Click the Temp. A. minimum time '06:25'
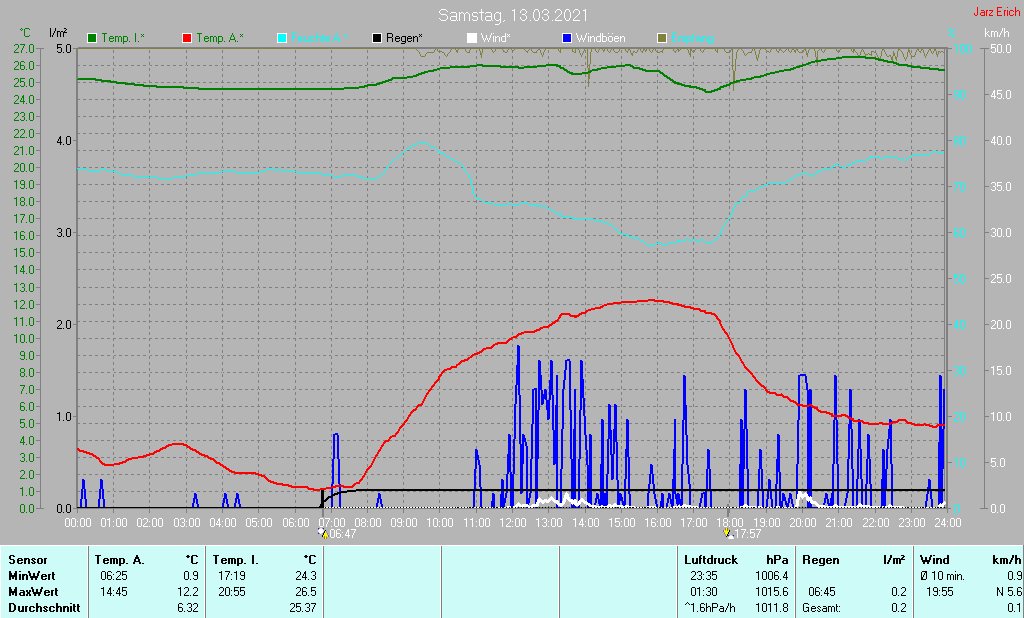Viewport: 1024px width, 618px height. coord(114,576)
